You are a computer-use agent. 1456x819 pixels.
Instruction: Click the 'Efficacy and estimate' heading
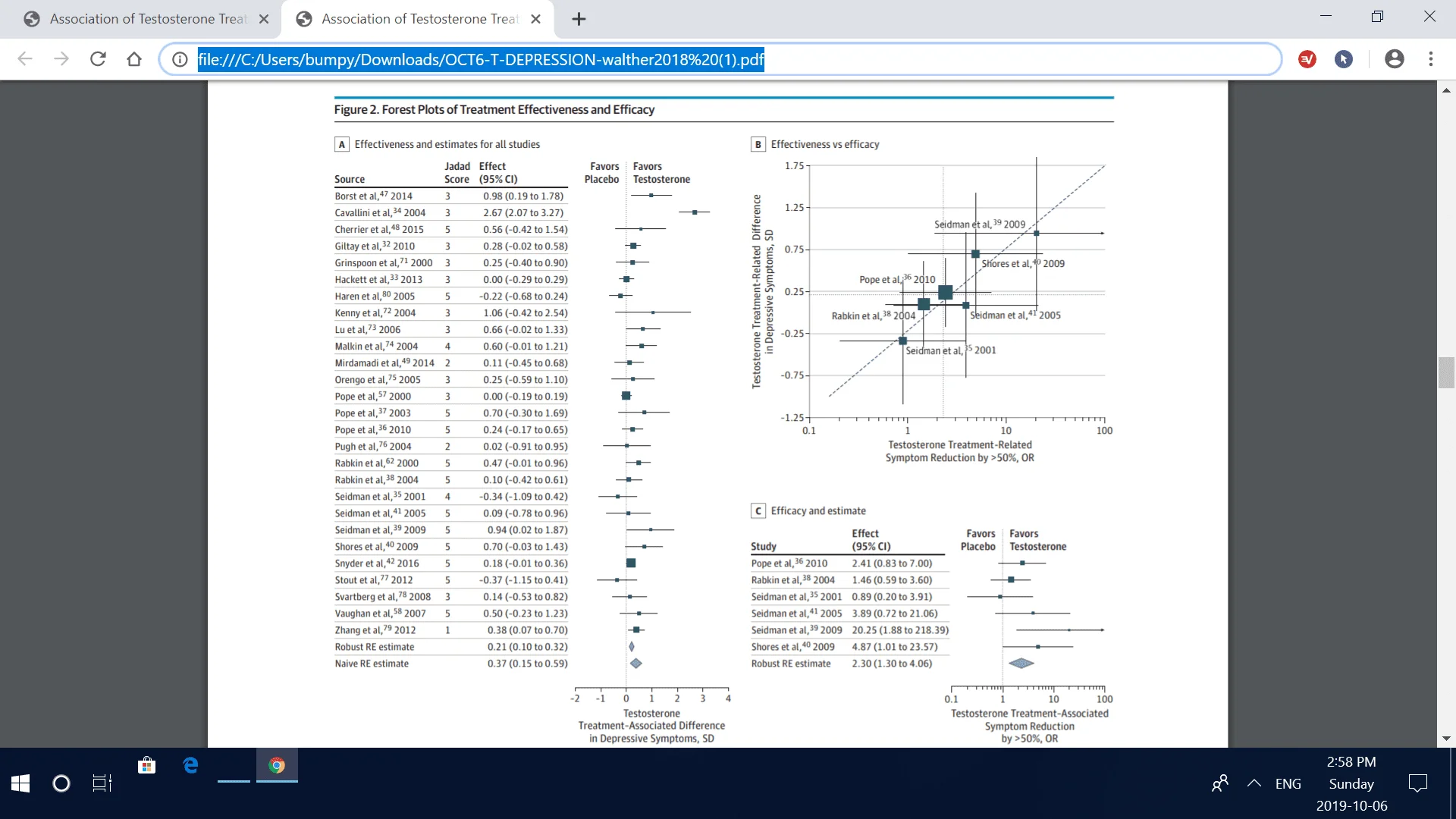pos(818,511)
